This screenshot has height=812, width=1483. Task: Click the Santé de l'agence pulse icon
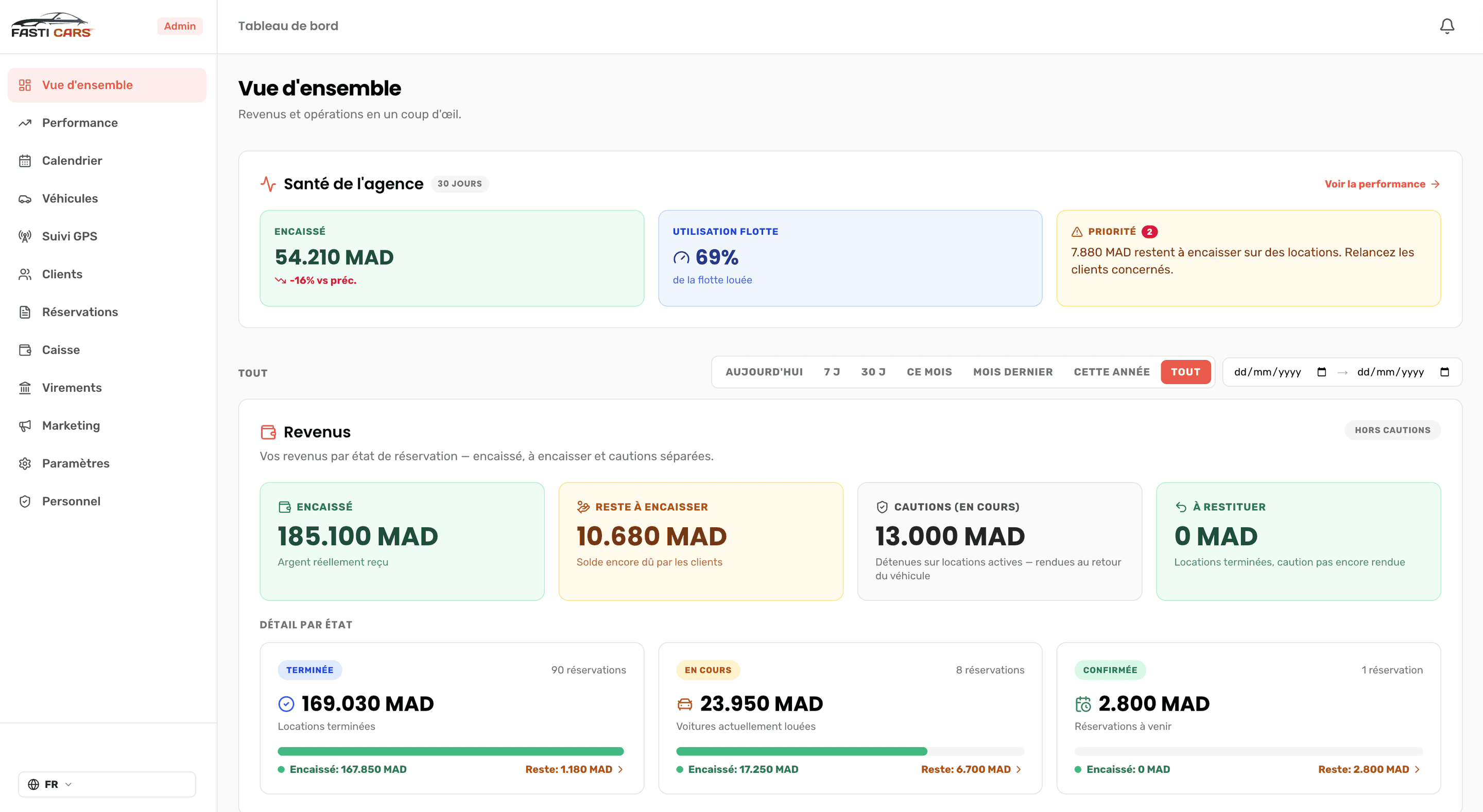[x=268, y=184]
